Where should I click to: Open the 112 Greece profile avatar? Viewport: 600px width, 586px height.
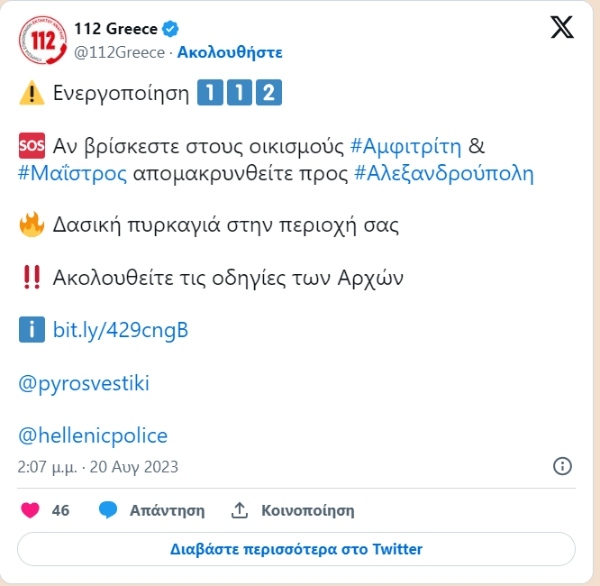point(43,40)
